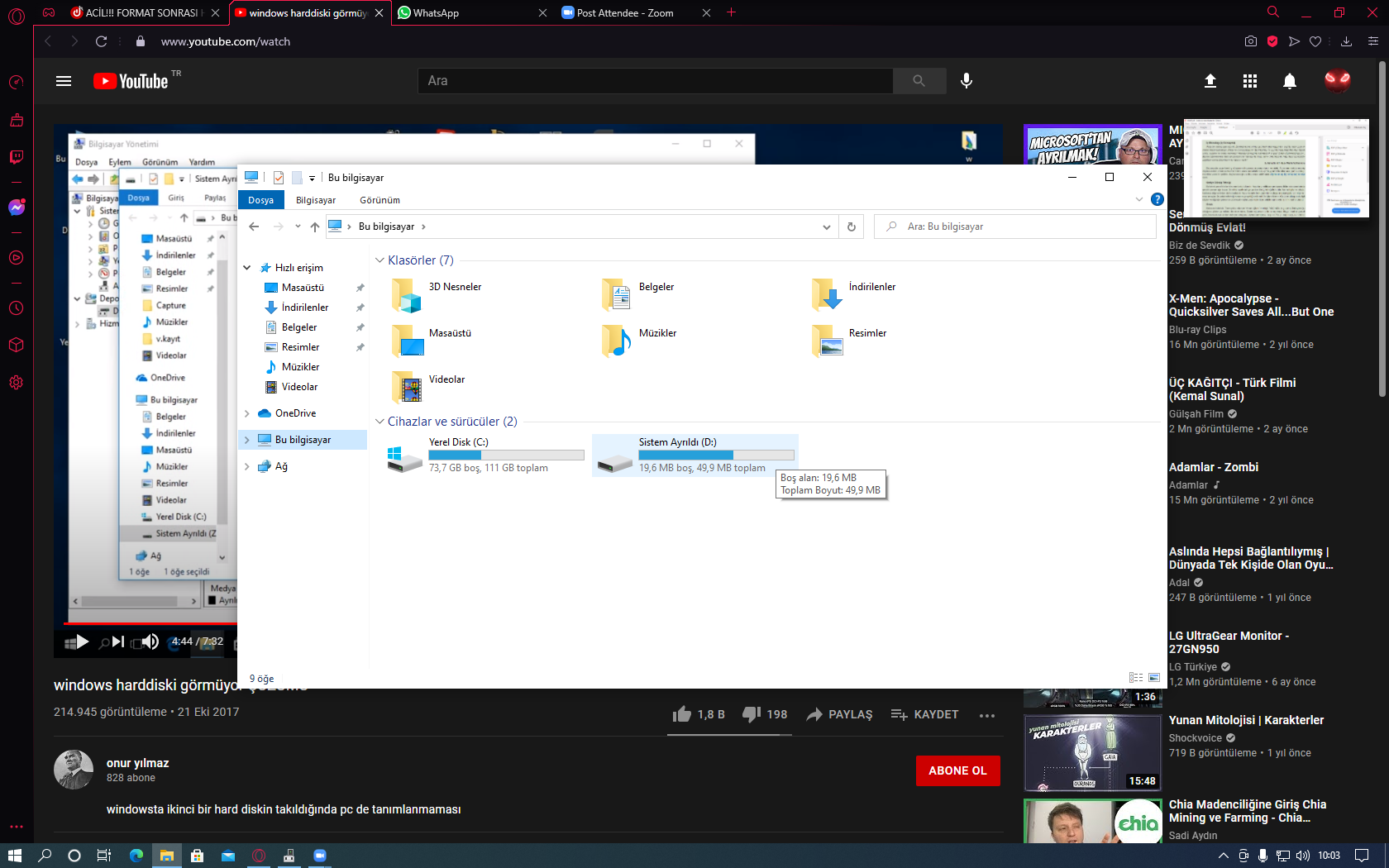Open Yunan Mitolojisi Karakterler video title
1389x868 pixels.
(1246, 720)
